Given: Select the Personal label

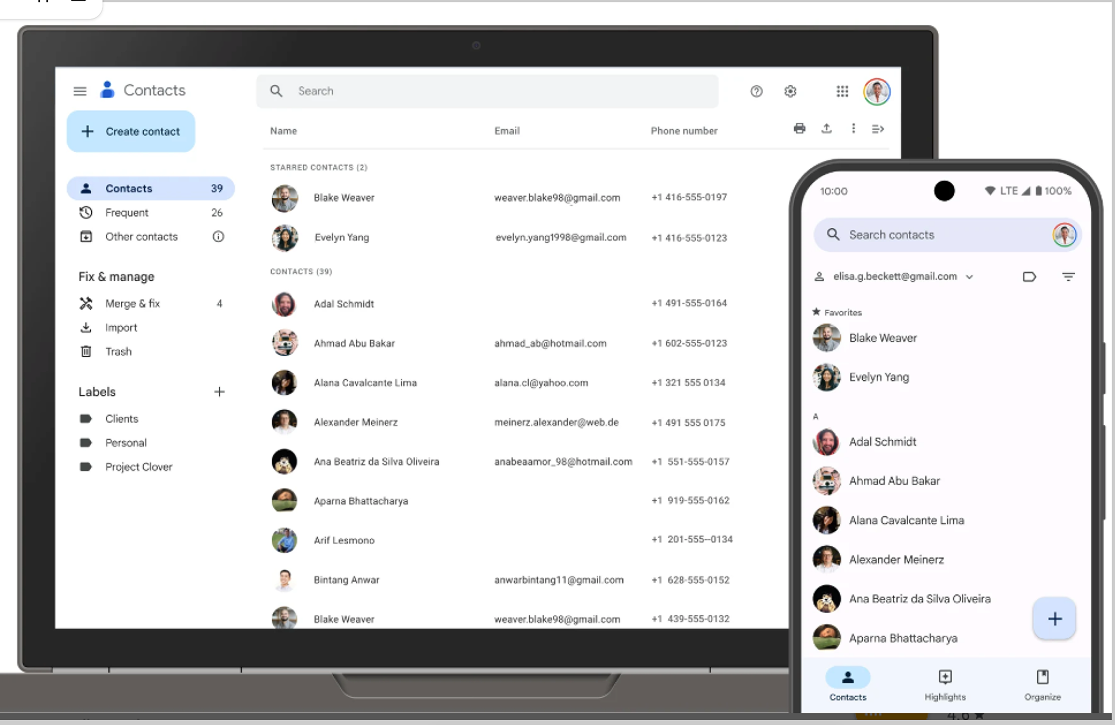Looking at the screenshot, I should [x=151, y=443].
